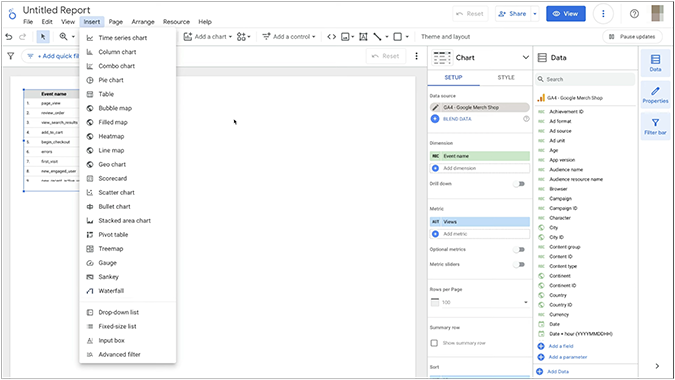Open the Add a control dropdown
This screenshot has height=380, width=675.
coord(289,37)
